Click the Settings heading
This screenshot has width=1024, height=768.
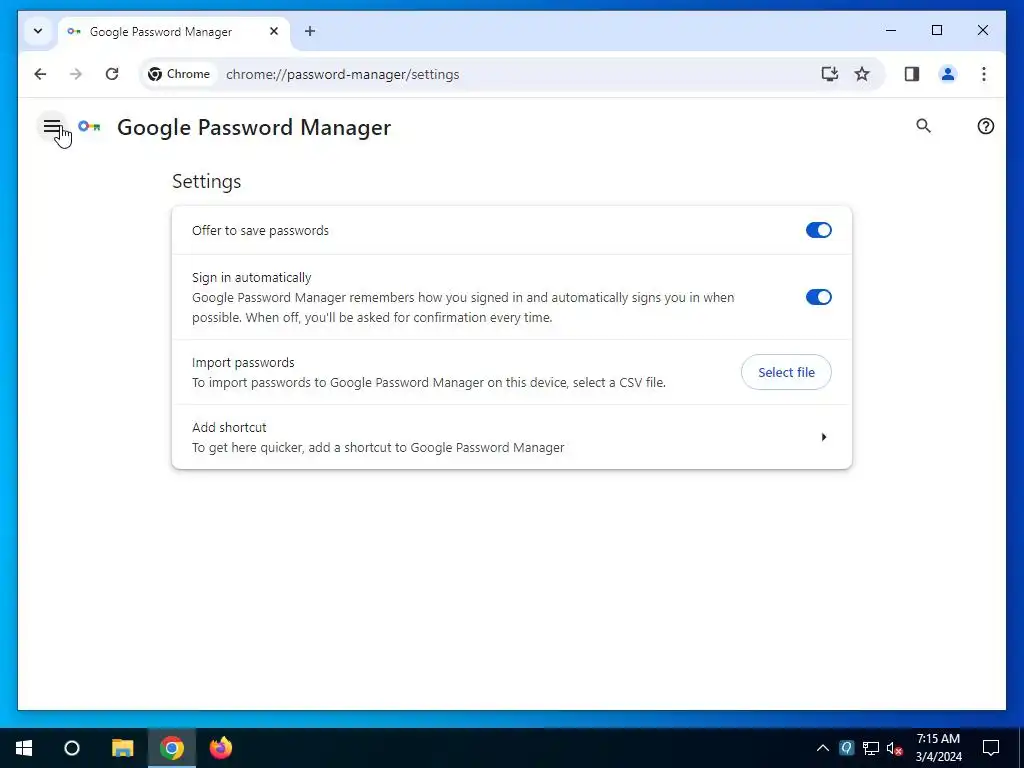pyautogui.click(x=206, y=182)
